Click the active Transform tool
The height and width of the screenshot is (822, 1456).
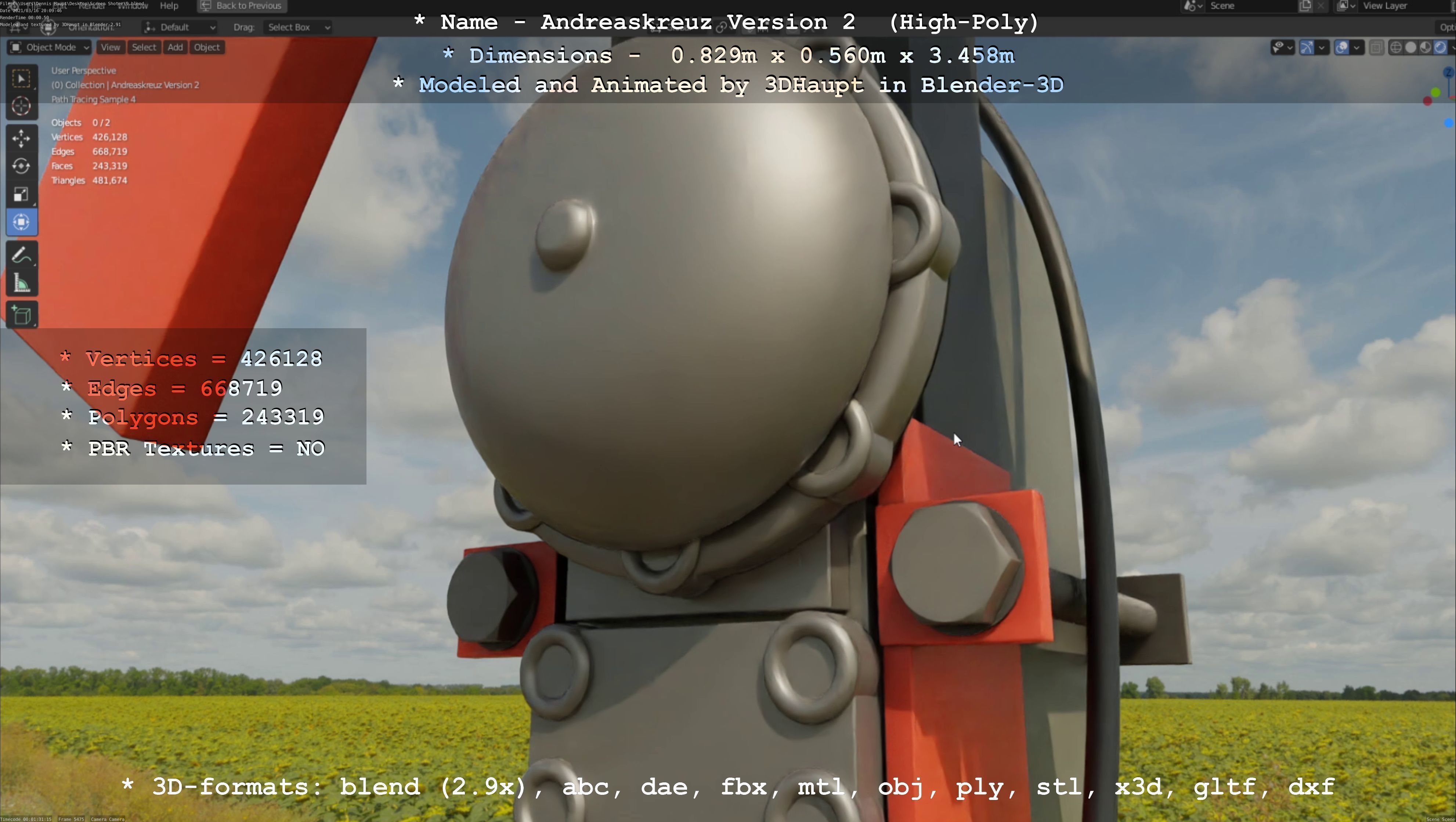pyautogui.click(x=21, y=222)
